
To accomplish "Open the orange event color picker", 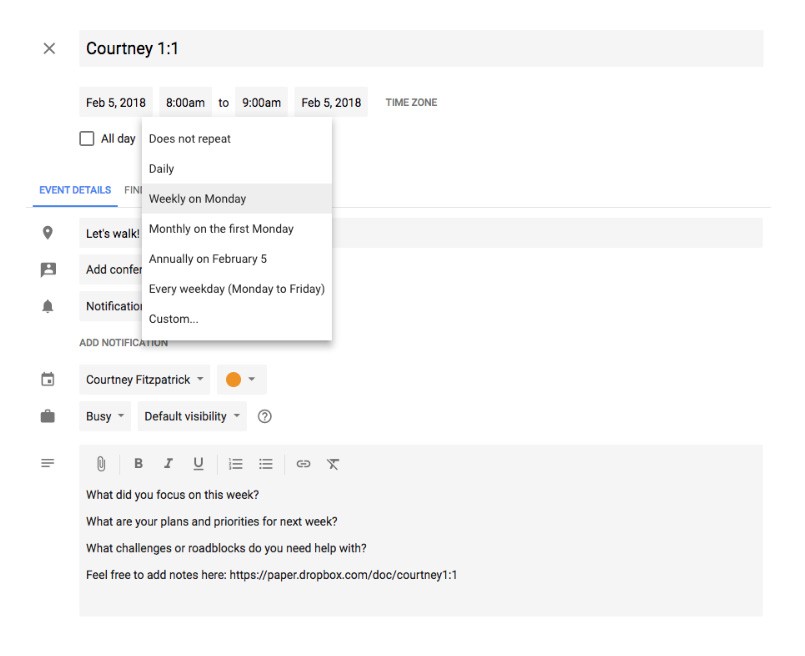I will 240,380.
